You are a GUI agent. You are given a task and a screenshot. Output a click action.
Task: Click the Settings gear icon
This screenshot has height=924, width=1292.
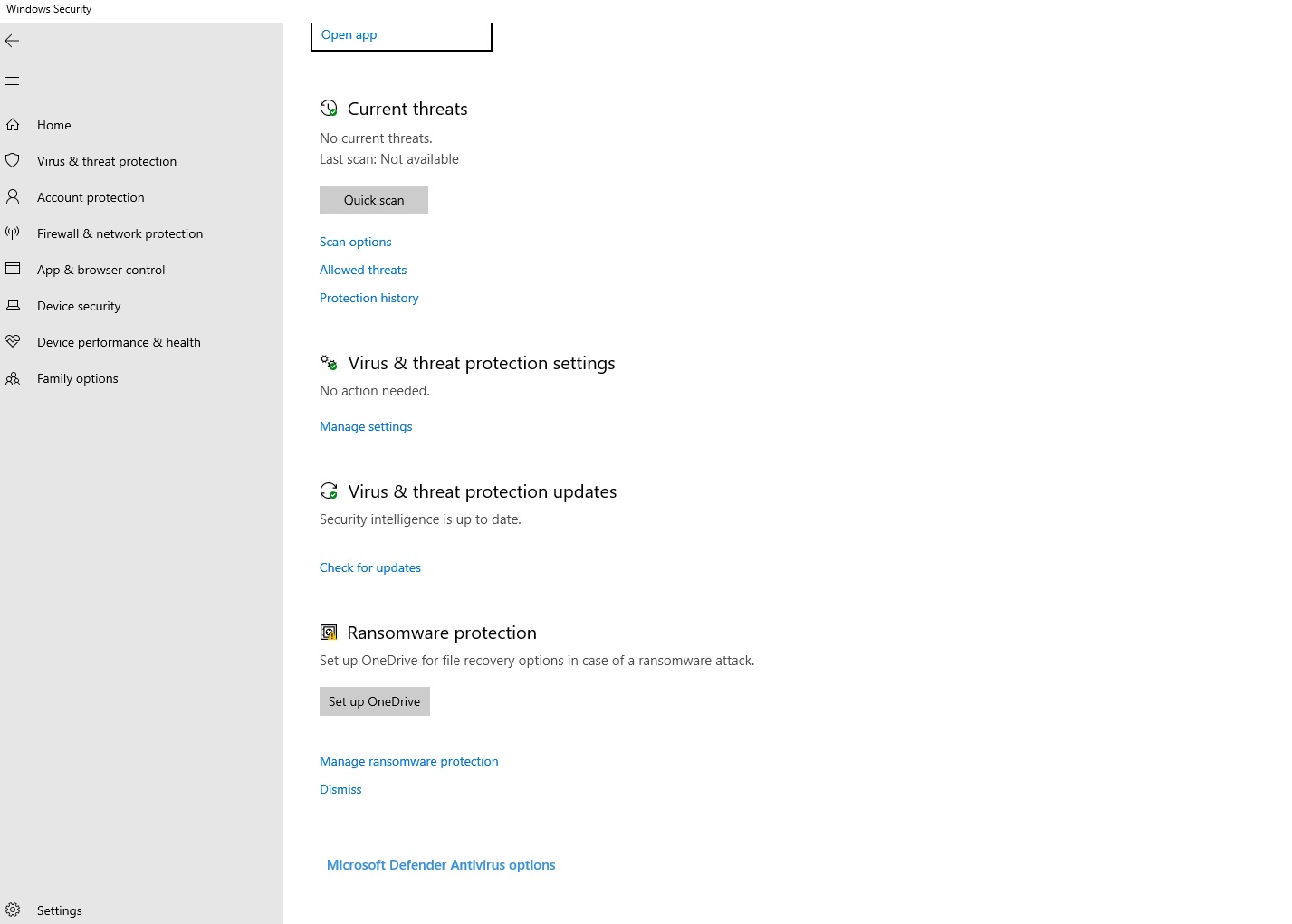tap(13, 910)
